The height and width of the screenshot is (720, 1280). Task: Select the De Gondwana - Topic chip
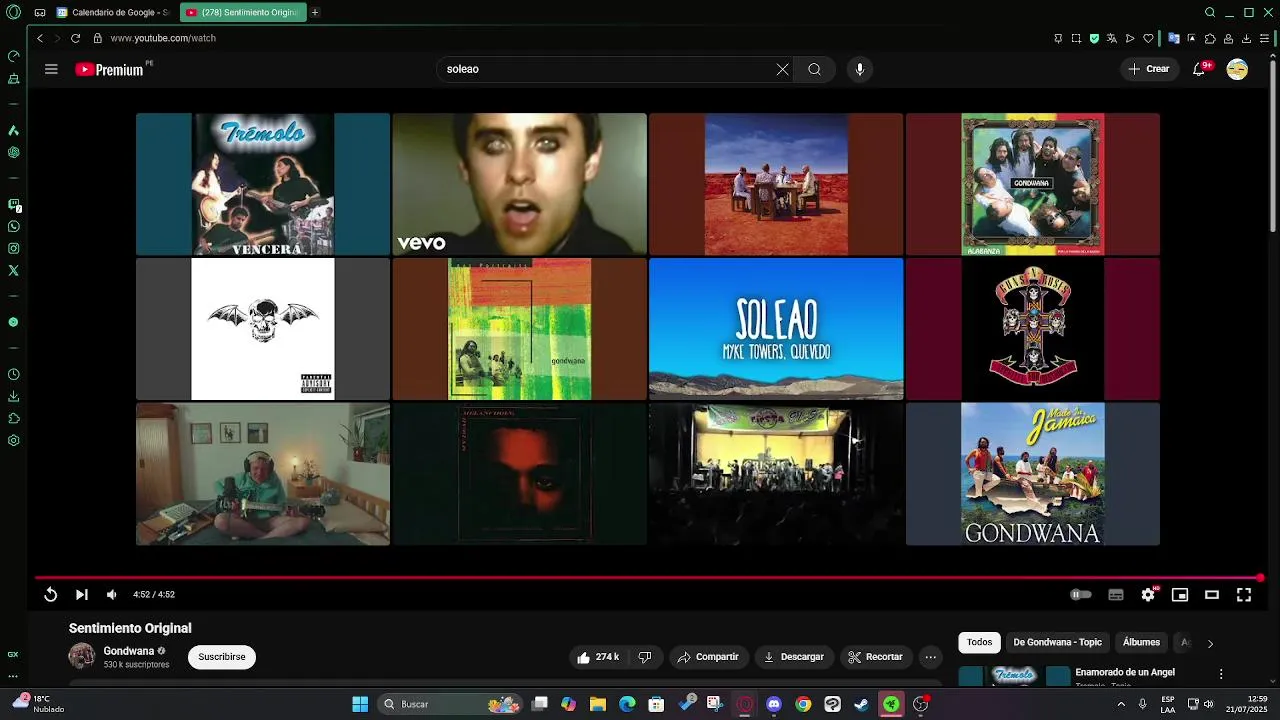click(1057, 642)
